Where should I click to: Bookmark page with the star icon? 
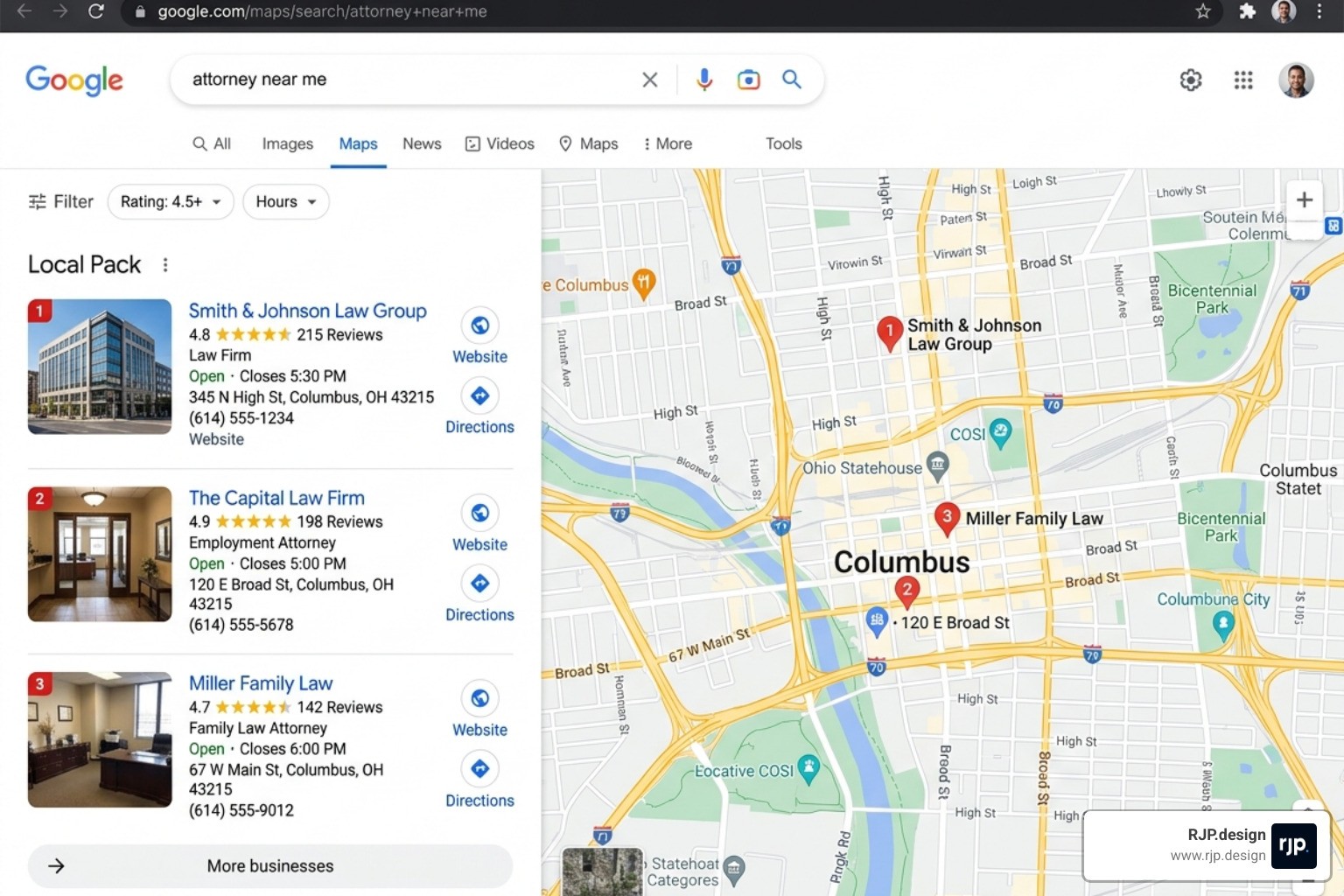click(1203, 11)
